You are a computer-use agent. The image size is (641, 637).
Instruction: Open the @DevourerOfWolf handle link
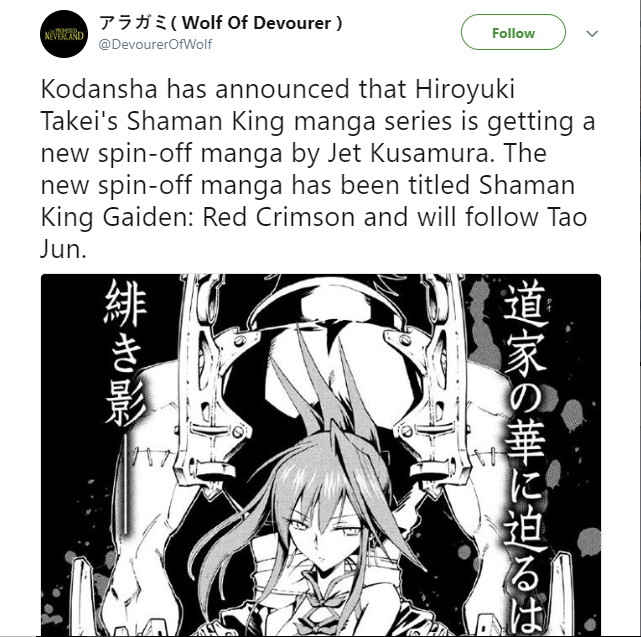coord(155,44)
